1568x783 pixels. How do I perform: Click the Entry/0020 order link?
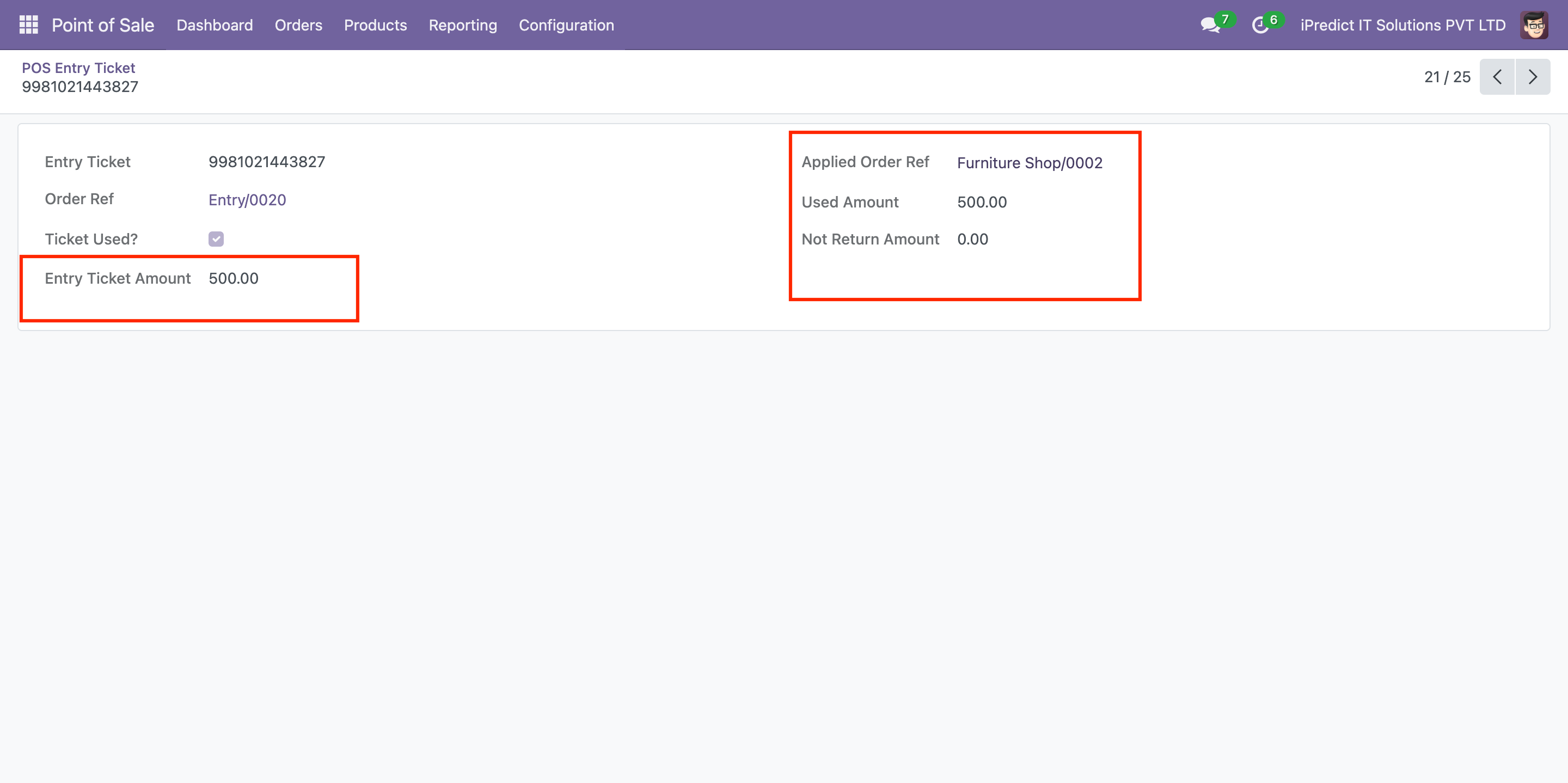pos(247,200)
